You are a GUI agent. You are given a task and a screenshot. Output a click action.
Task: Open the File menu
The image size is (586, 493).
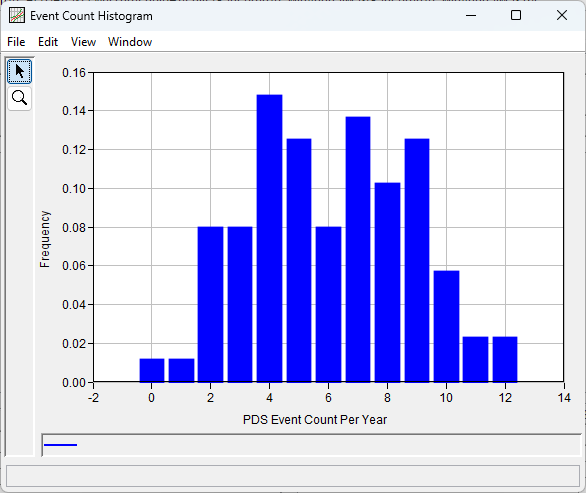(x=16, y=42)
